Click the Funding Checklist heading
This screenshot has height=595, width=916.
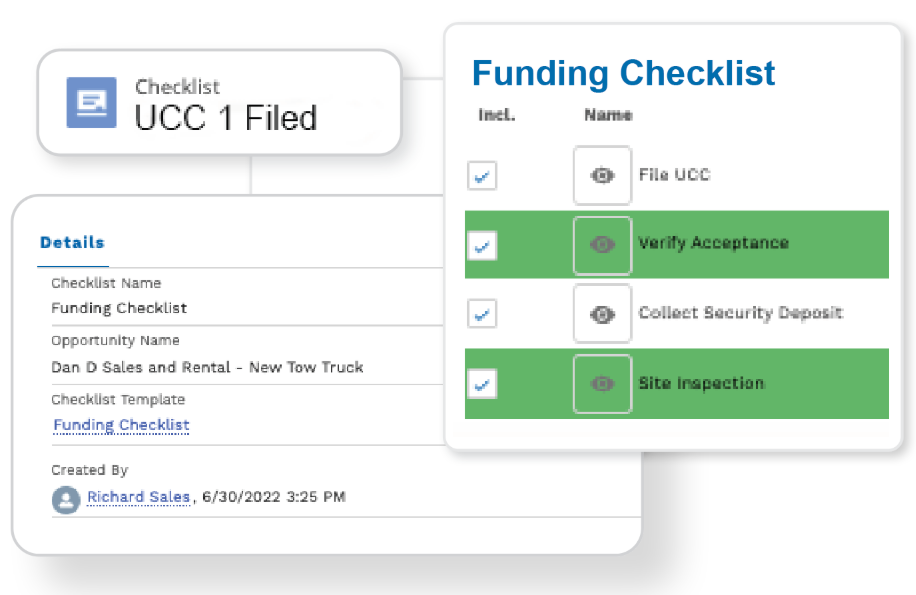tap(623, 73)
